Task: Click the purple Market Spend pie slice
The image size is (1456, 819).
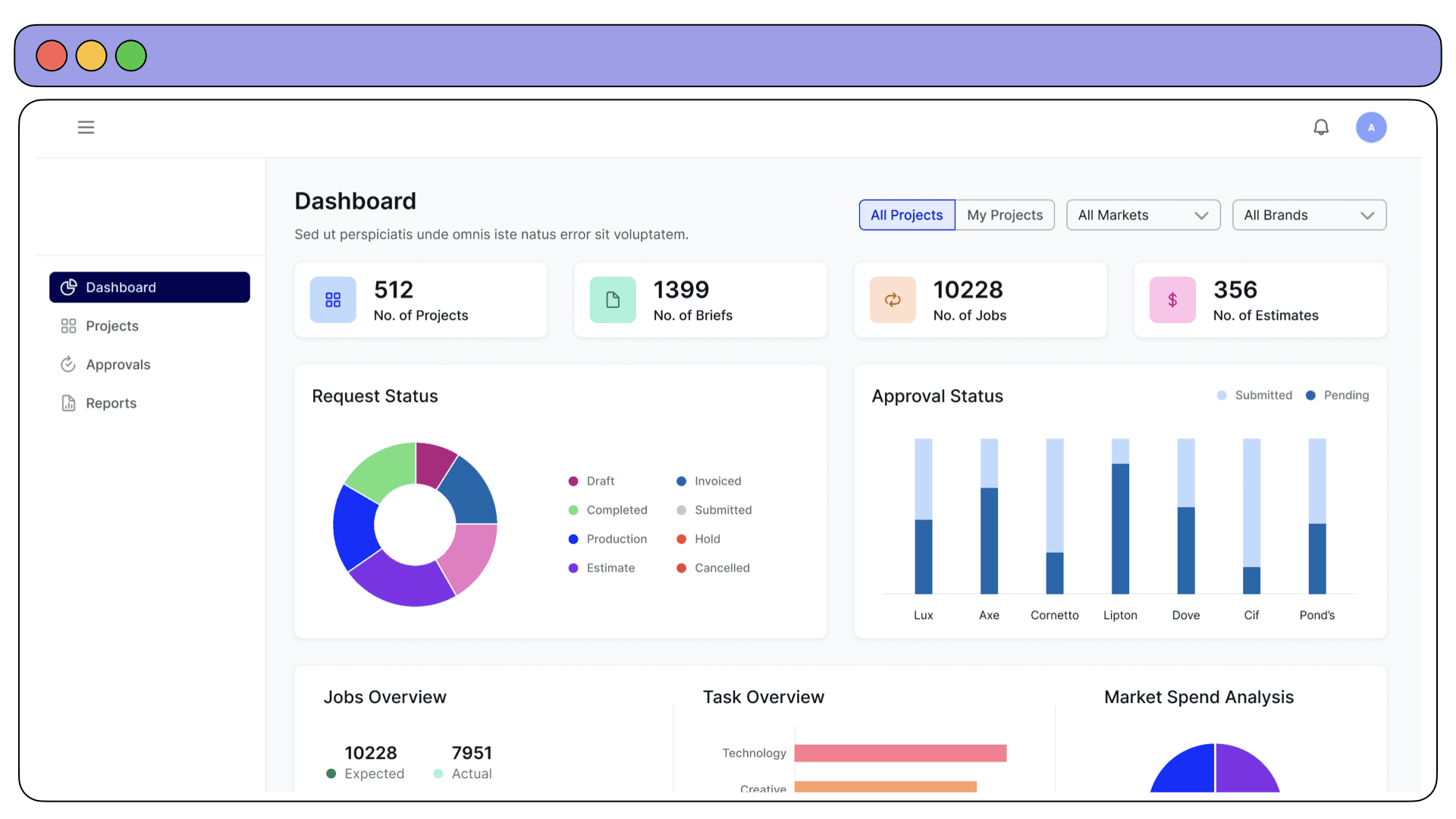Action: tap(1244, 772)
